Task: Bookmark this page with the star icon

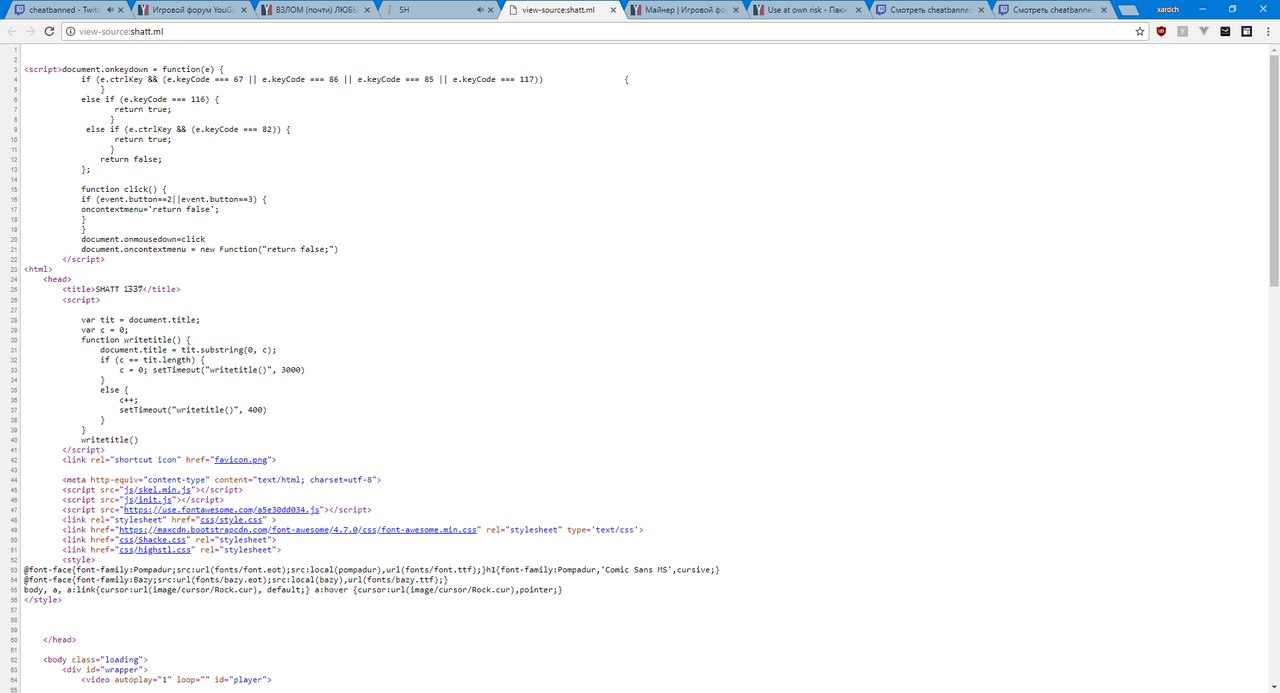Action: coord(1139,31)
